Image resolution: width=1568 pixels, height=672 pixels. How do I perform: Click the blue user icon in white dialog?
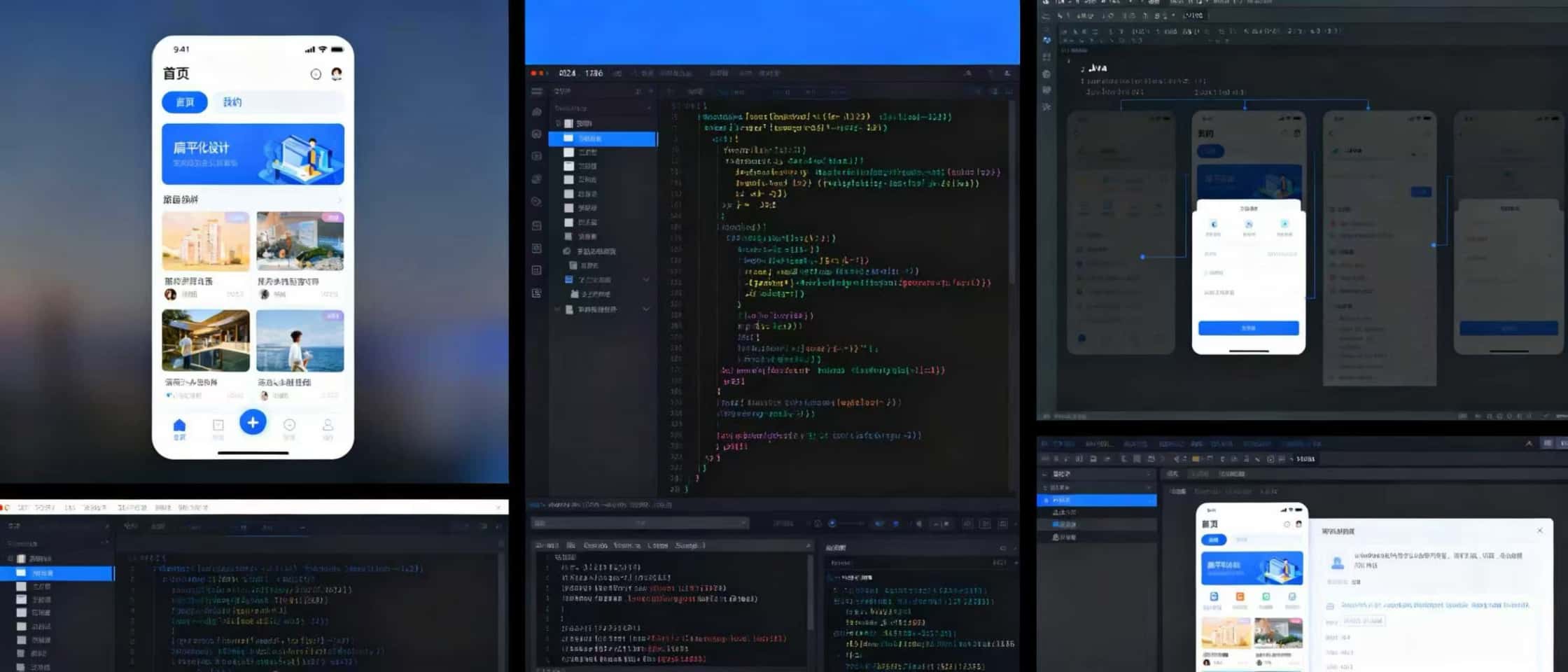coord(1337,562)
